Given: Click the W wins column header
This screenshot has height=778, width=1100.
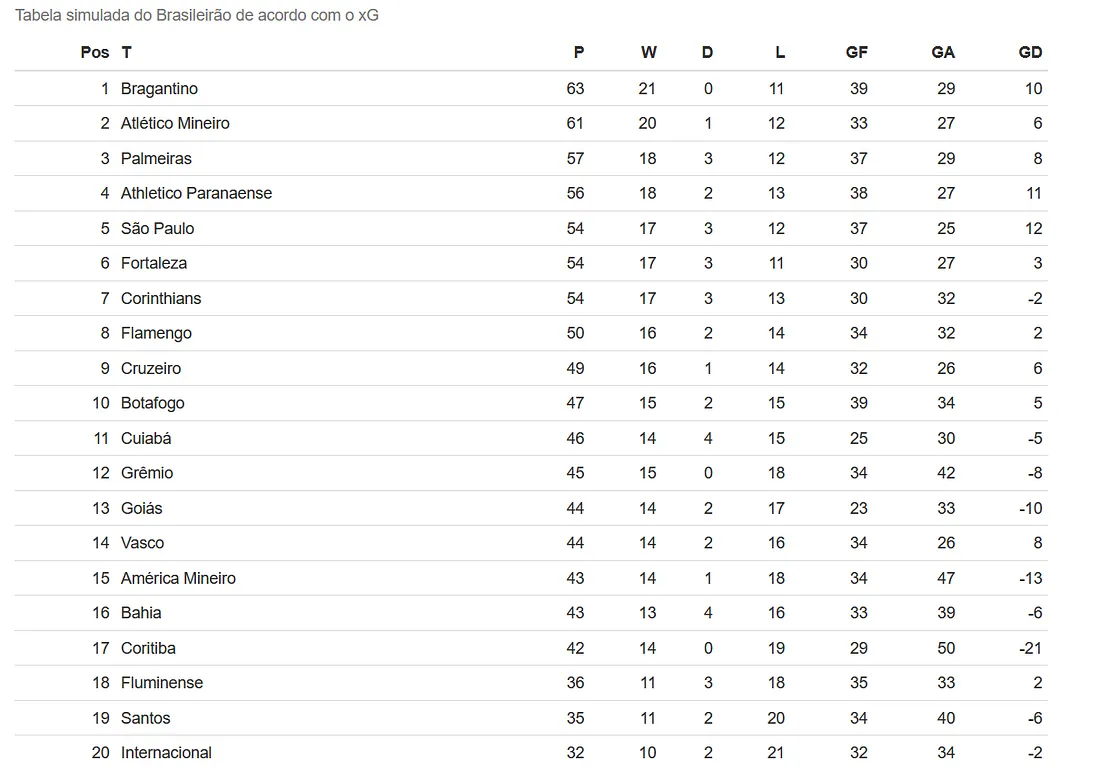Looking at the screenshot, I should point(649,52).
